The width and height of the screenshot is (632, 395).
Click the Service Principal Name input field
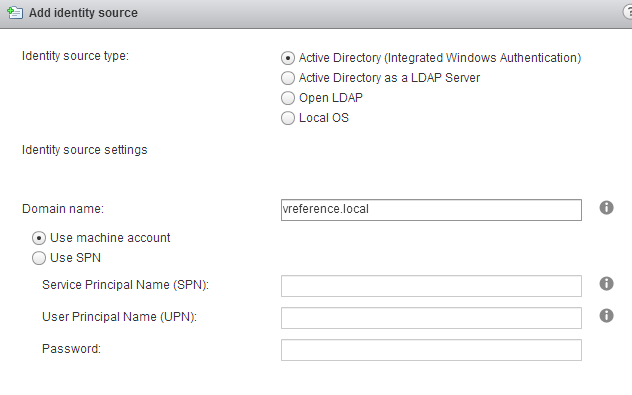[x=431, y=286]
